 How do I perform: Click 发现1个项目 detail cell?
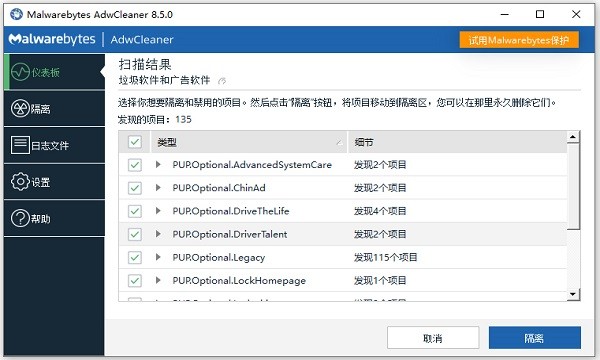click(x=380, y=280)
